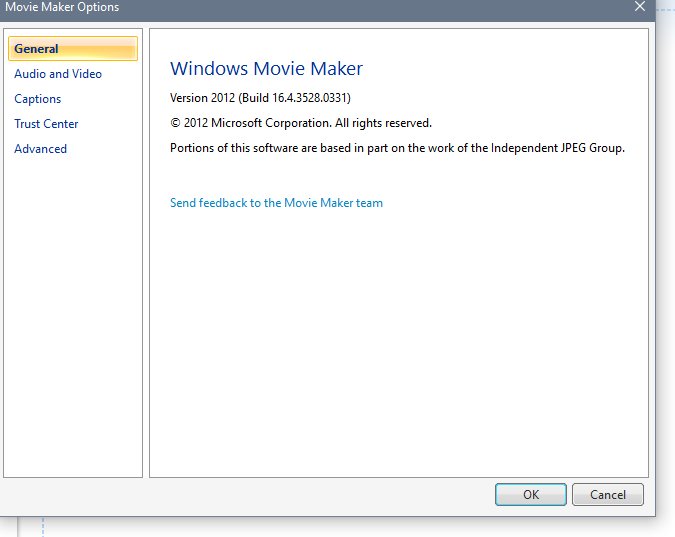Click the Microsoft Corporation copyright line
Screen dimensions: 675x537
tap(301, 123)
